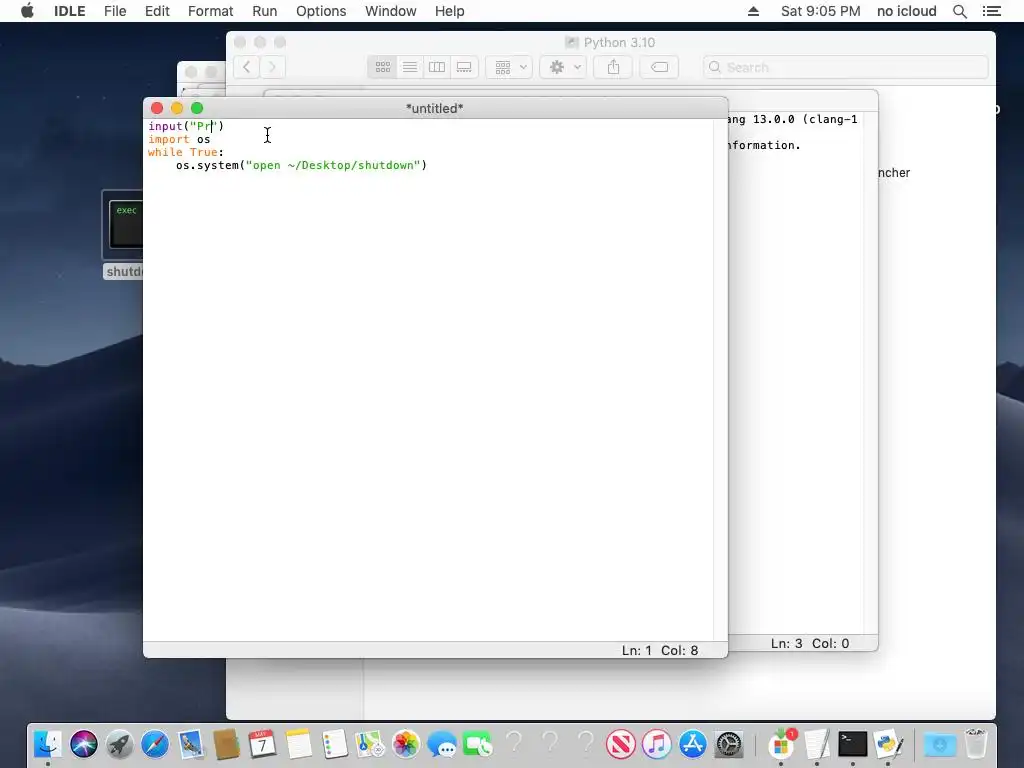
Task: Open the Trash in Dock
Action: tap(975, 744)
